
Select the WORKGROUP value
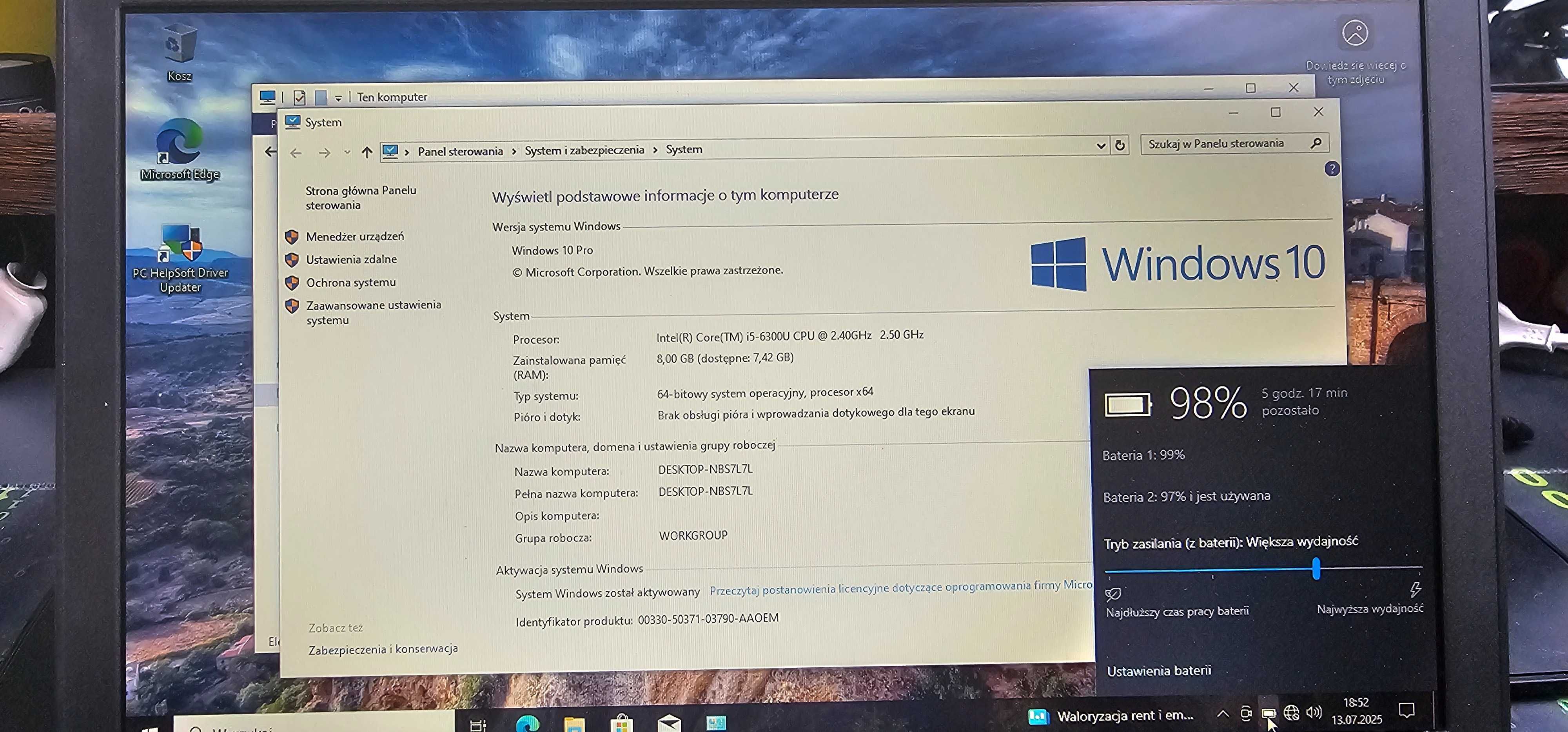pos(693,535)
